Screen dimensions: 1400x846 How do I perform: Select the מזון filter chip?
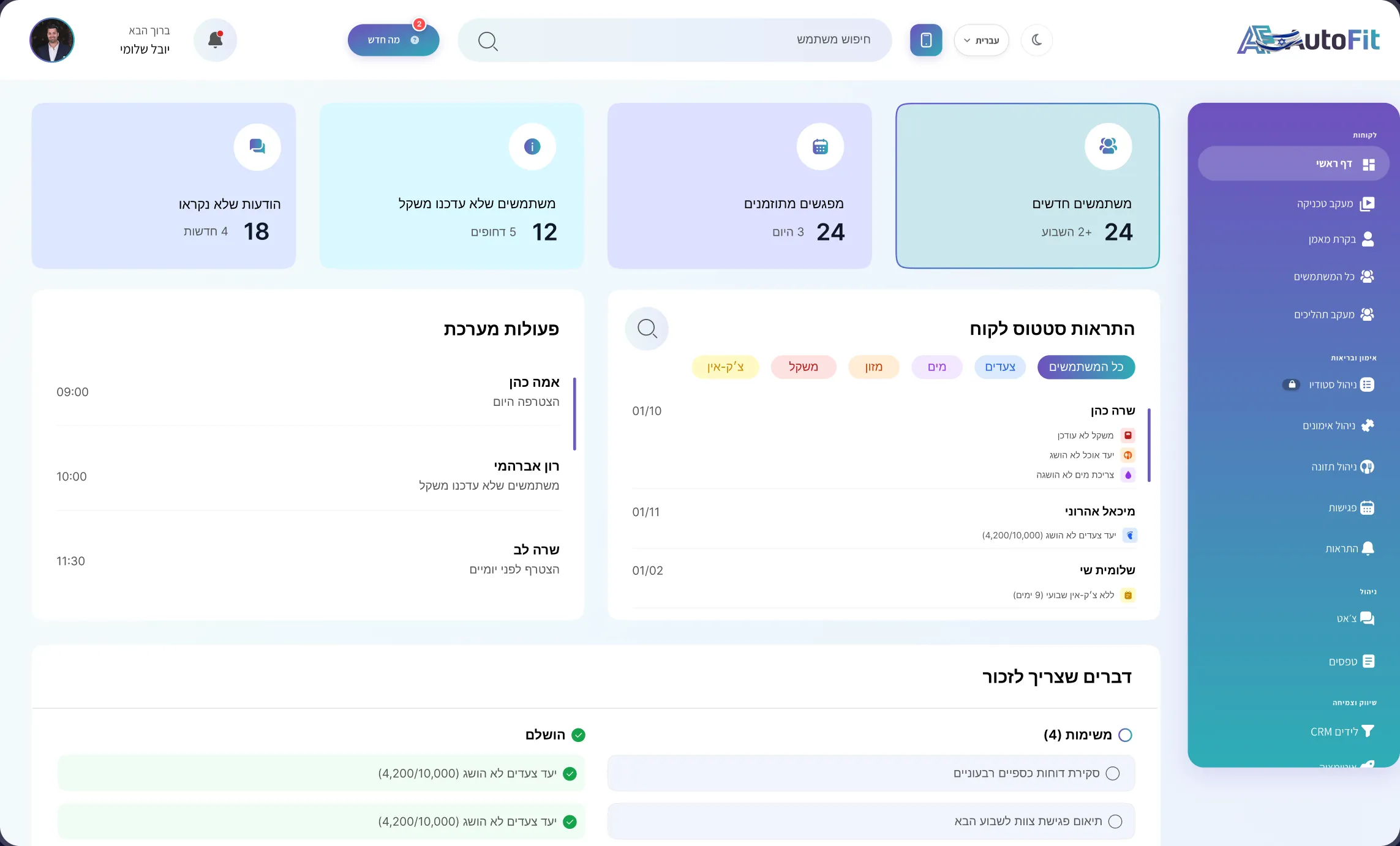tap(873, 367)
